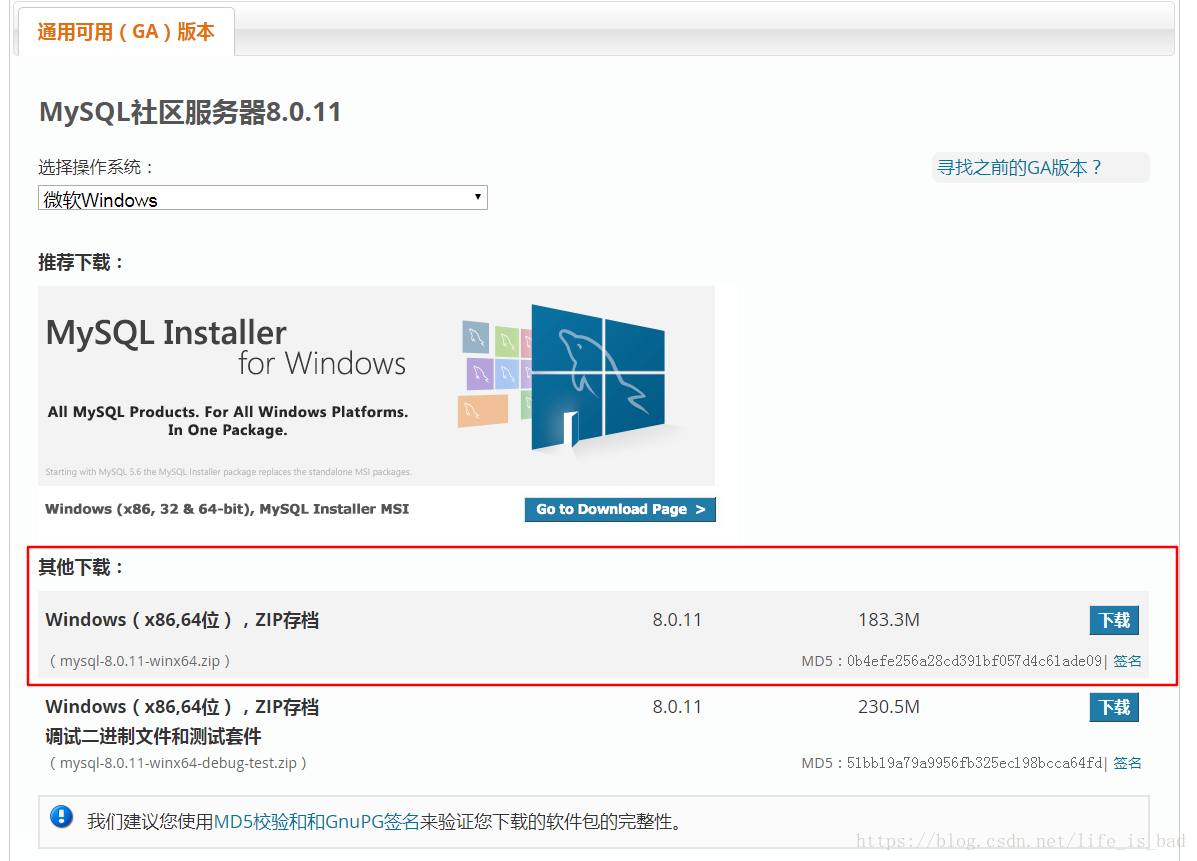Click the 其他下载 heading
This screenshot has height=861, width=1197.
81,567
